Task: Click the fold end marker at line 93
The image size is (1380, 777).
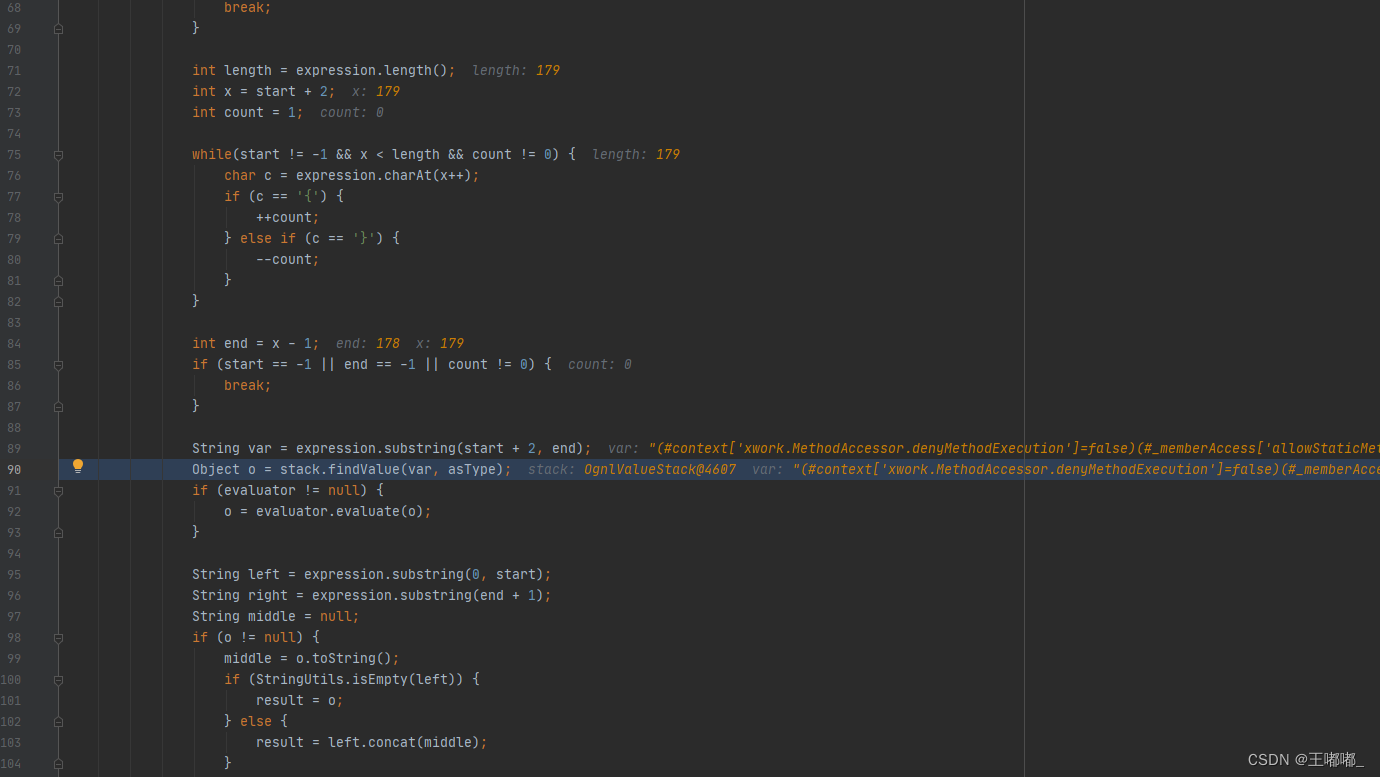Action: [x=58, y=533]
